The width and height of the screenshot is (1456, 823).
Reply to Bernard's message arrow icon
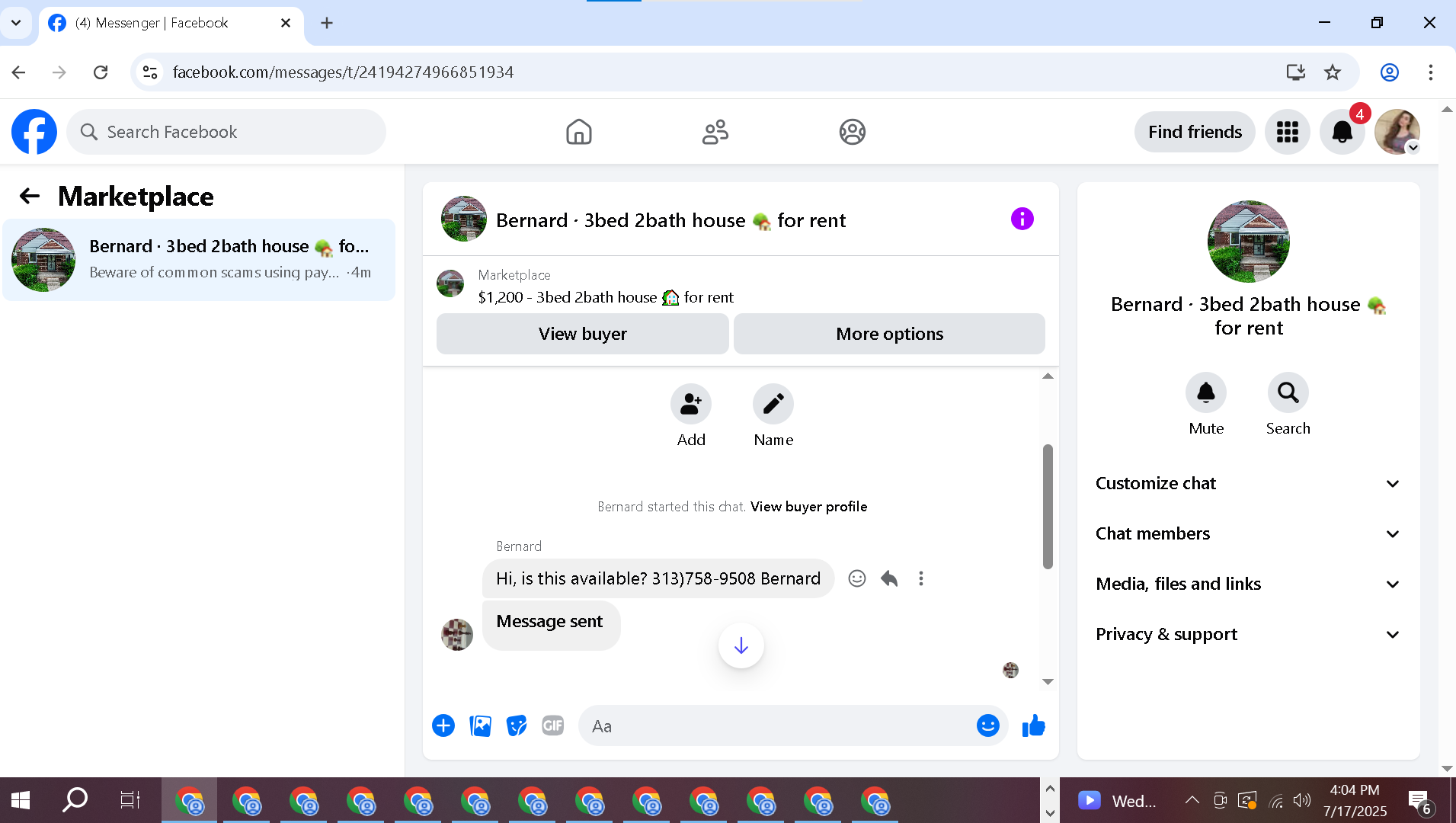(889, 578)
